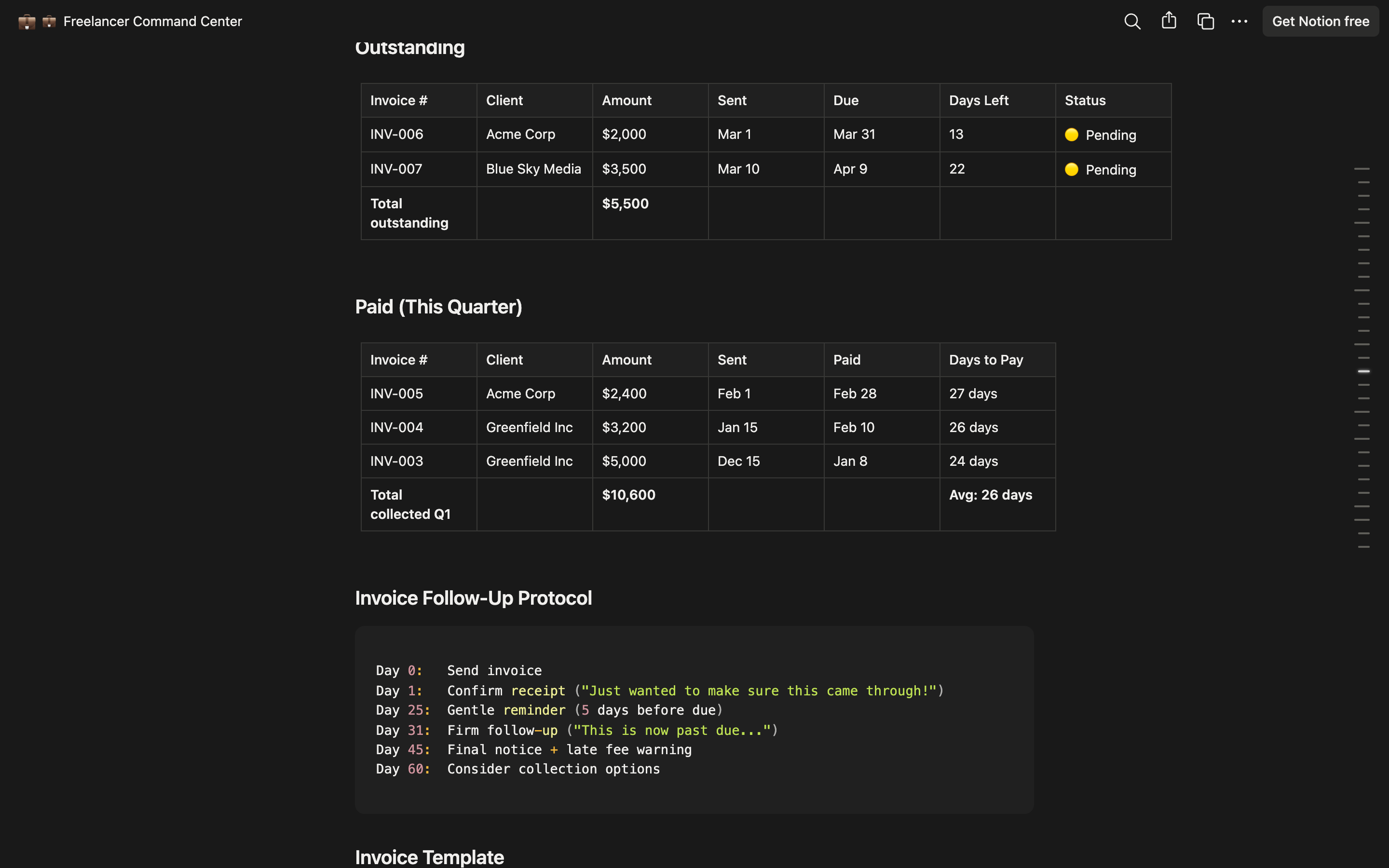1389x868 pixels.
Task: Click the briefcase page icon at top left
Action: (27, 22)
